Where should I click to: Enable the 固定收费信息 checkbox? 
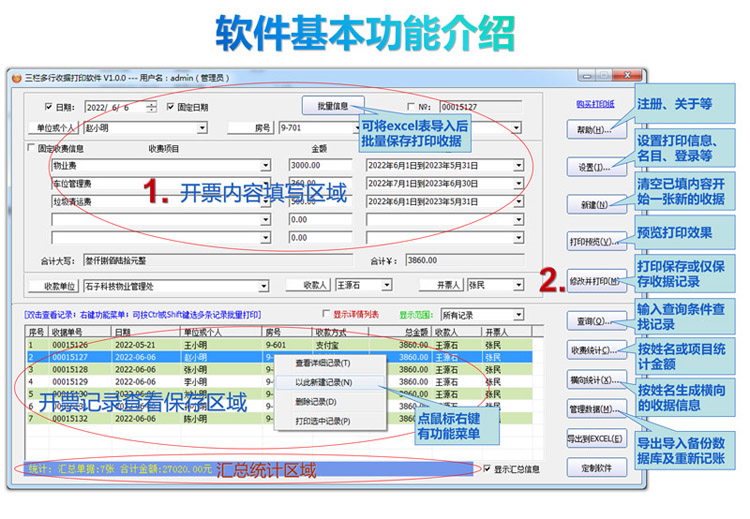coord(30,148)
